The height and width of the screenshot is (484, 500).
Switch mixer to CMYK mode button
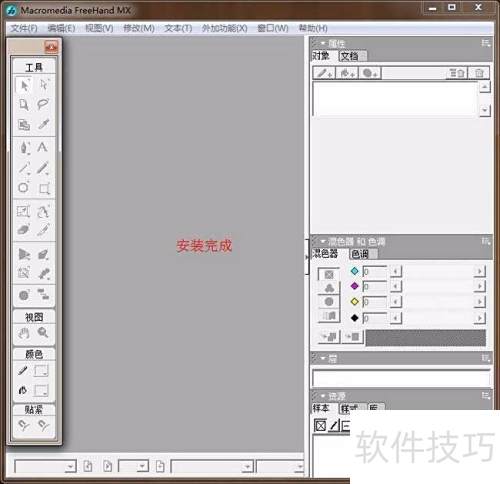tap(329, 274)
